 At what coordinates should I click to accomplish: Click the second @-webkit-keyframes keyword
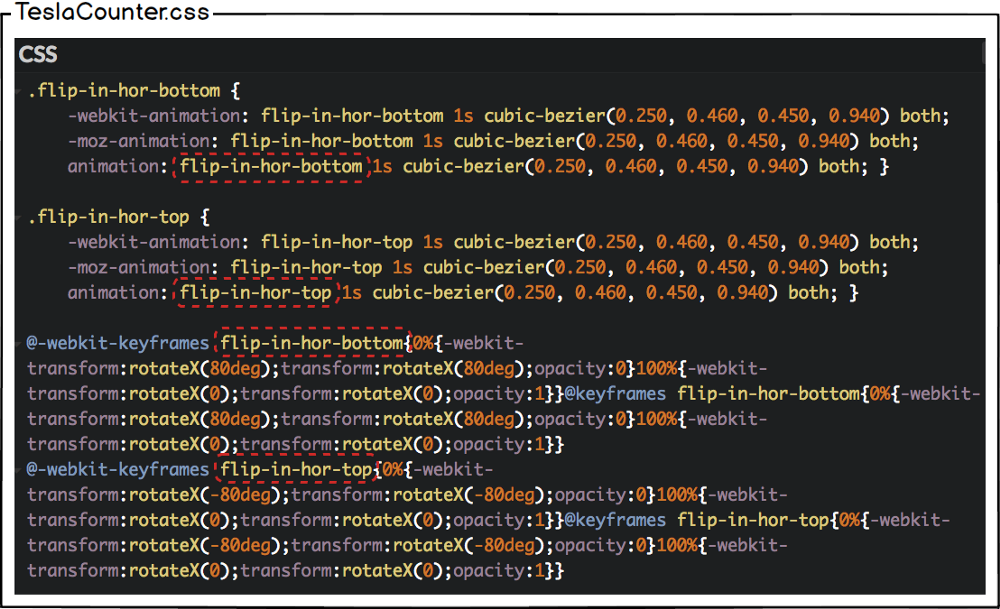pyautogui.click(x=118, y=469)
